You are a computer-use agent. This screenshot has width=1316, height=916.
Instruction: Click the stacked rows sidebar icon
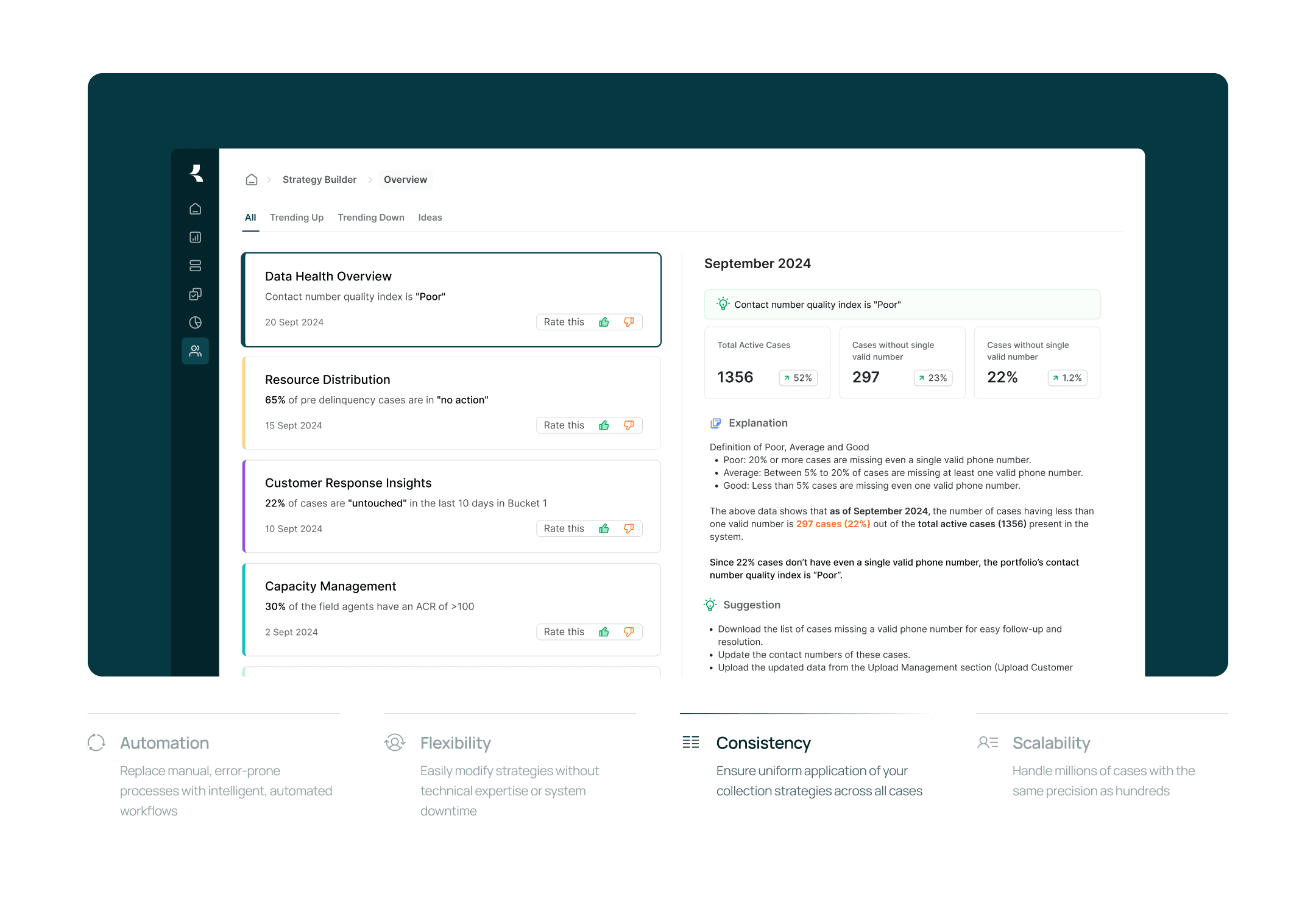coord(195,266)
